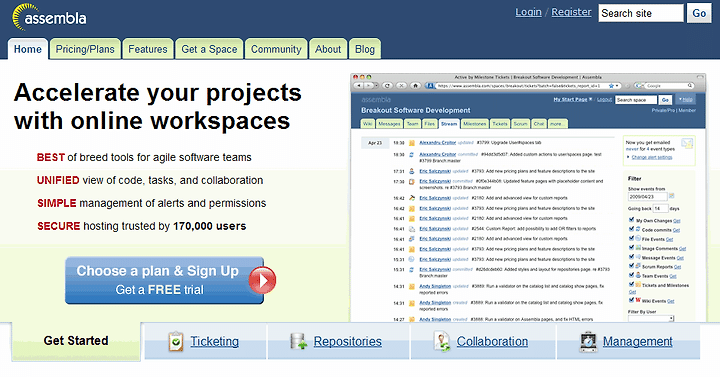This screenshot has height=377, width=720.
Task: Uncheck the File Events filter checkbox
Action: pyautogui.click(x=631, y=238)
